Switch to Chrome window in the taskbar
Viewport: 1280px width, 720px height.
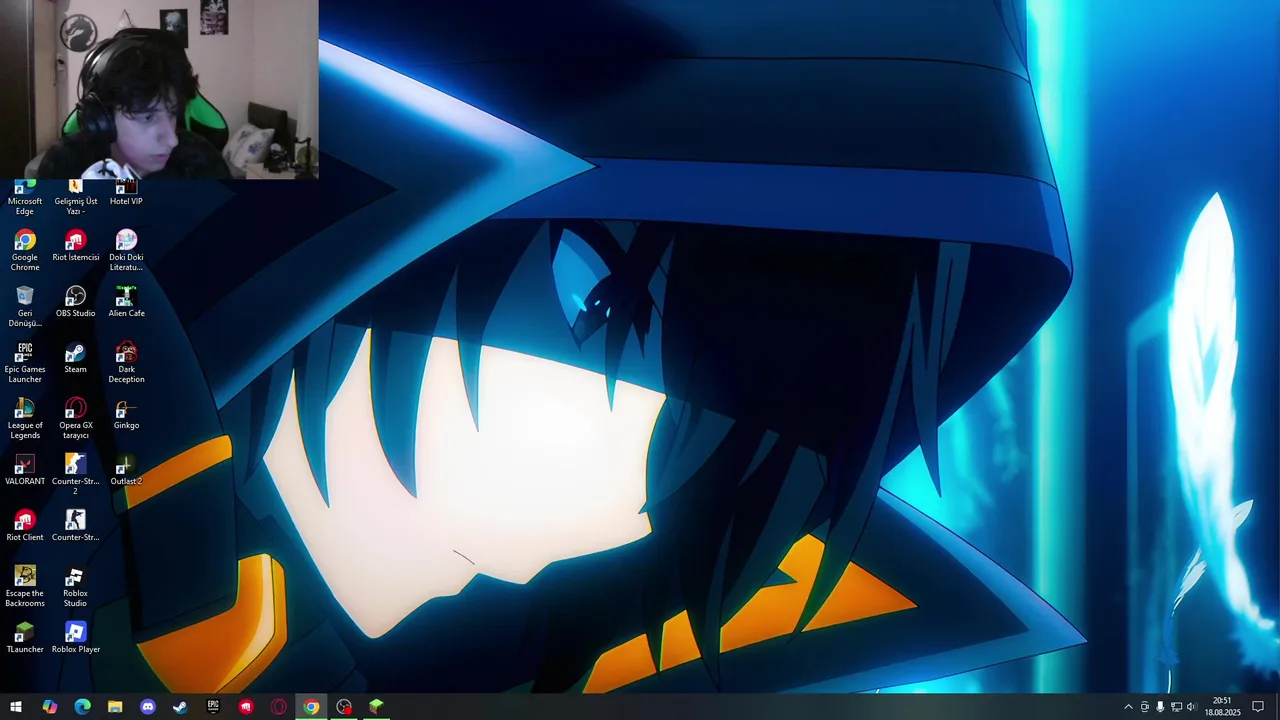point(312,707)
